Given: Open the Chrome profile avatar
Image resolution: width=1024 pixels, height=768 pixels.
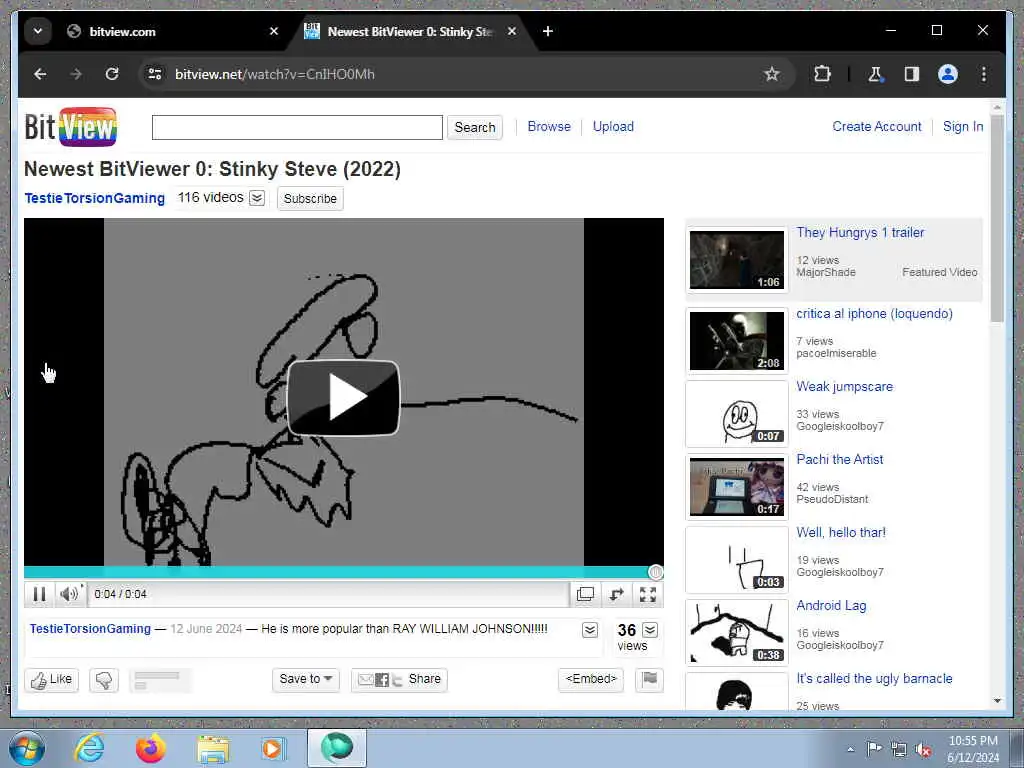Looking at the screenshot, I should pos(948,74).
